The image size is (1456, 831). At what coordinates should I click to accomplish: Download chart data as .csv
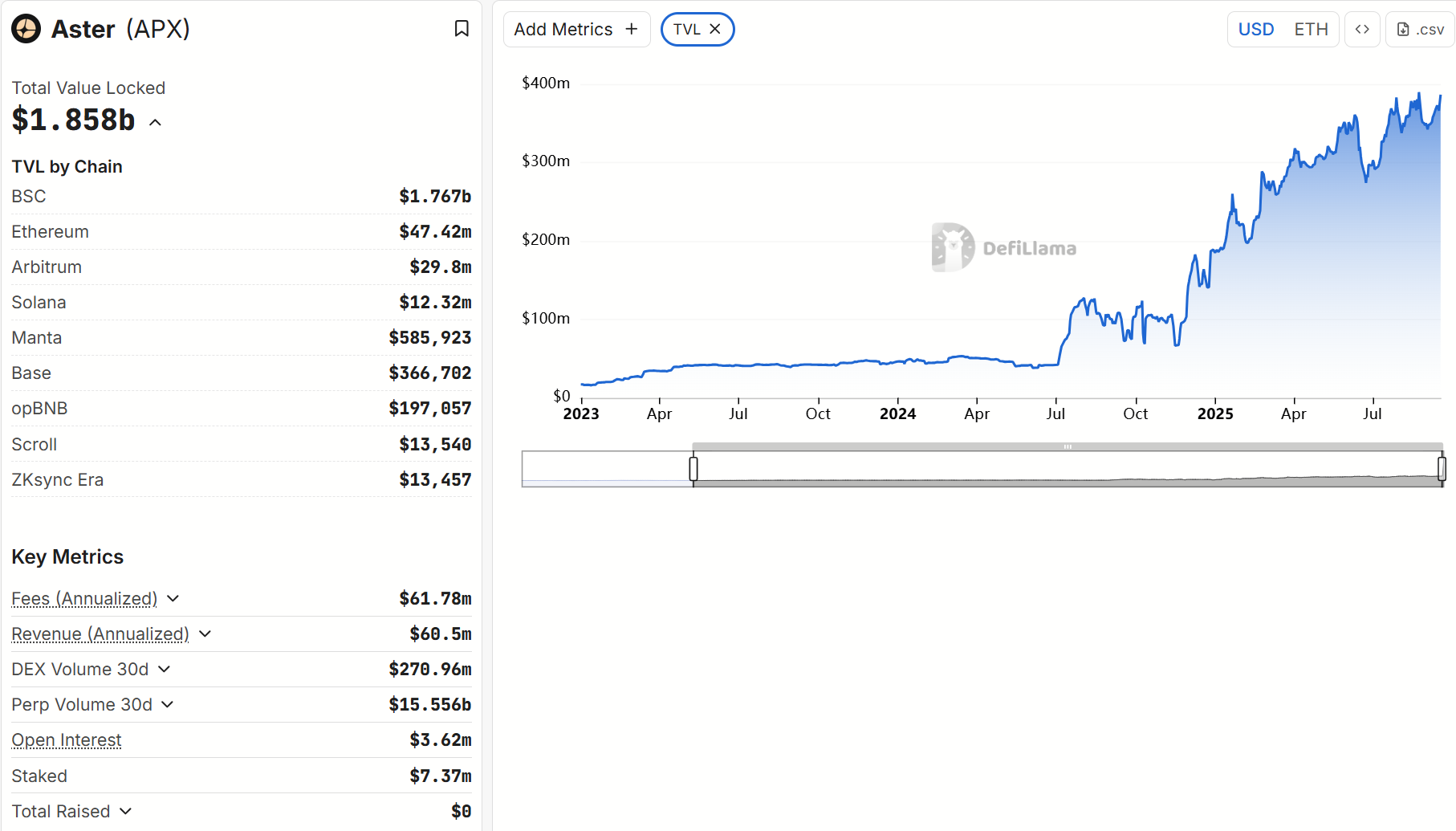point(1420,30)
